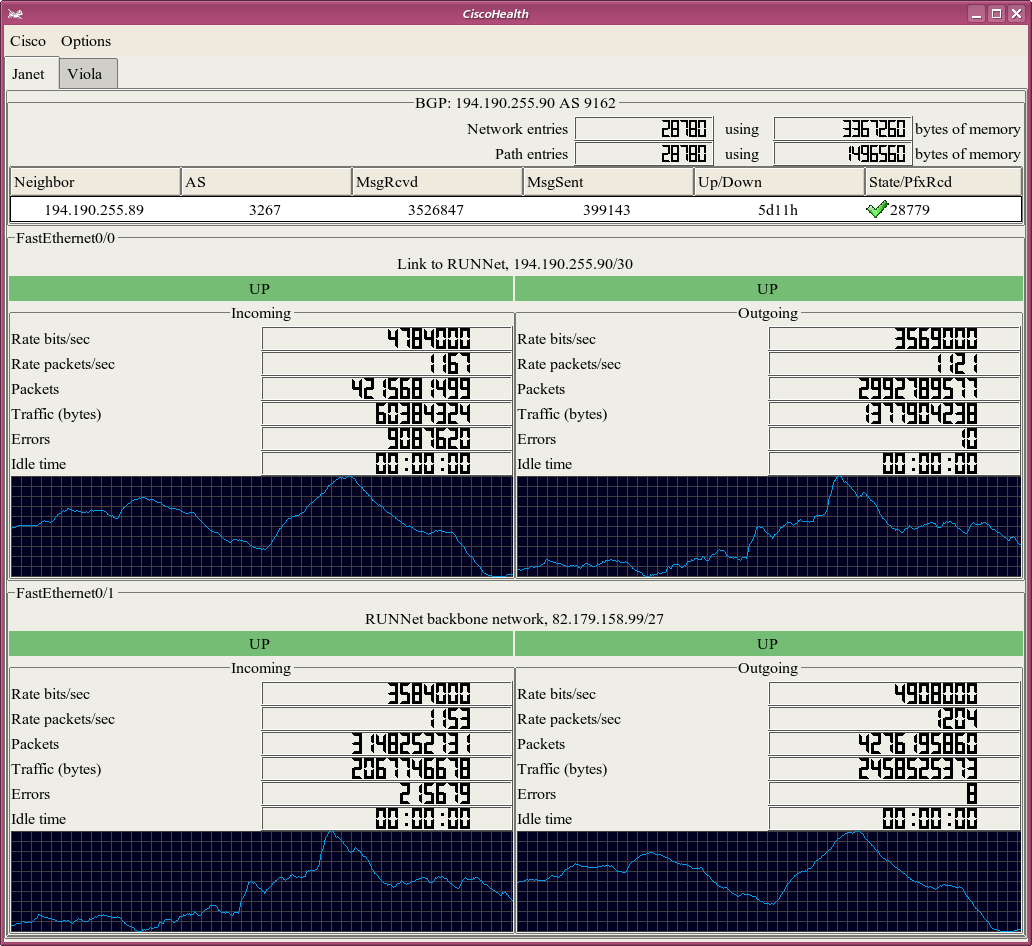Click the State/PfxRcd column header
Image resolution: width=1032 pixels, height=946 pixels.
pos(943,182)
